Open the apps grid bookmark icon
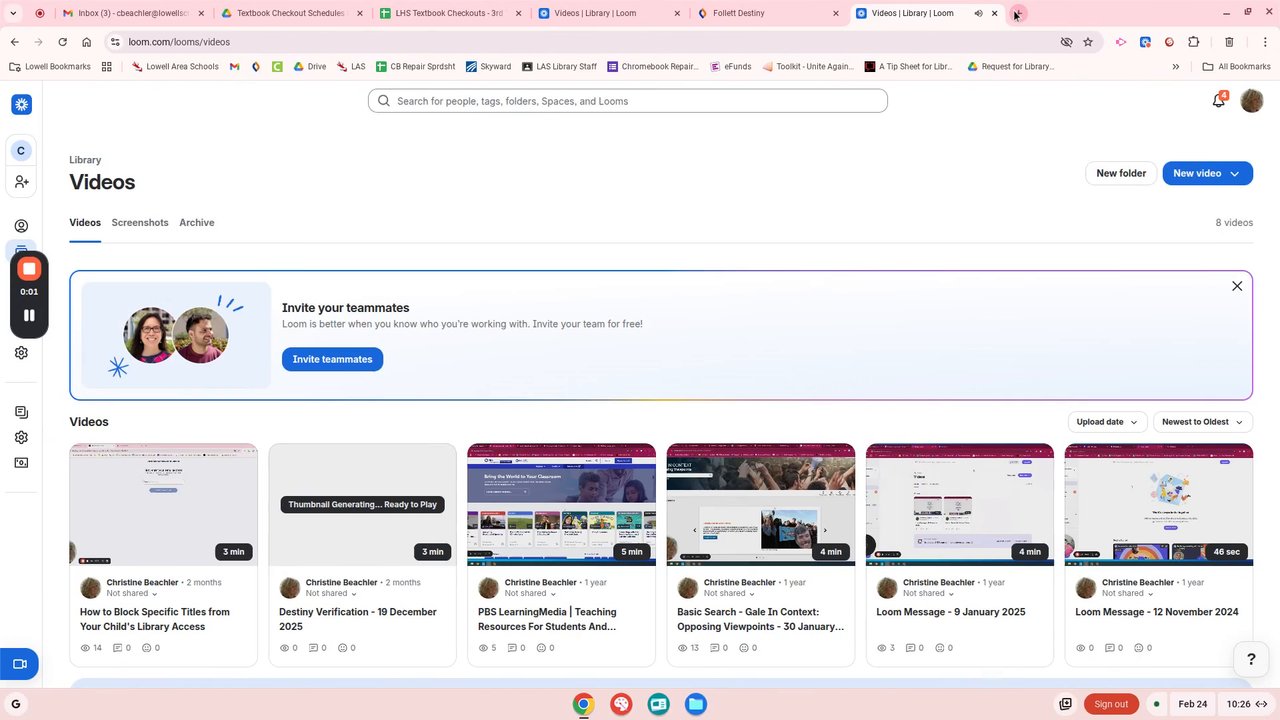 tap(107, 67)
